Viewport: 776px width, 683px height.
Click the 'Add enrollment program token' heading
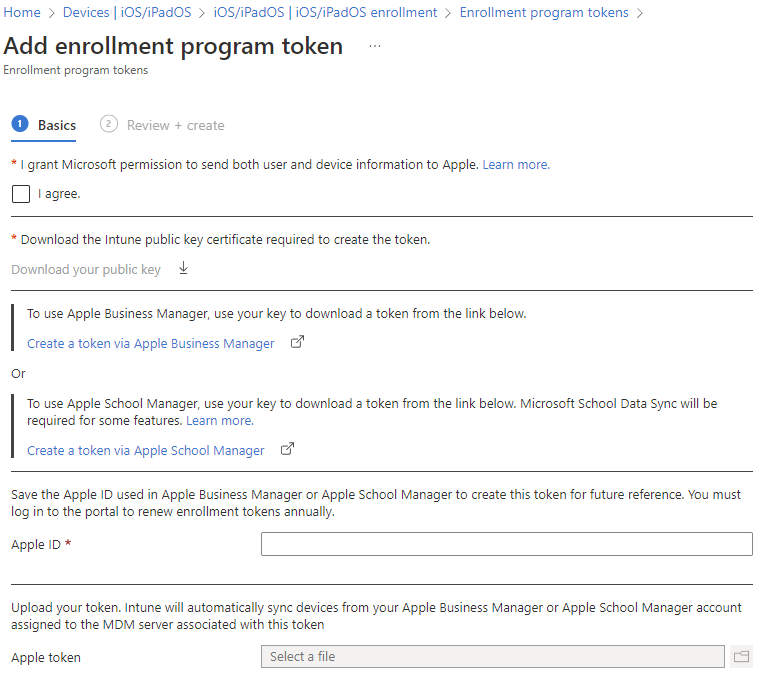pos(173,46)
